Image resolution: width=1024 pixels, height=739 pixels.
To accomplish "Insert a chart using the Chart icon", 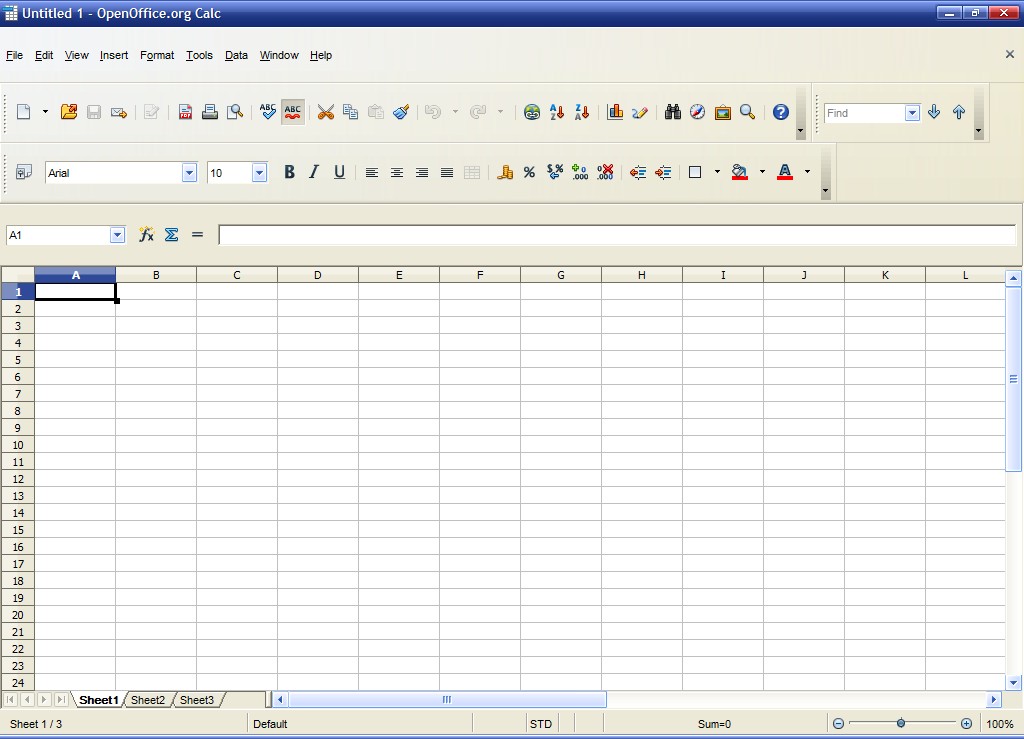I will (x=615, y=112).
